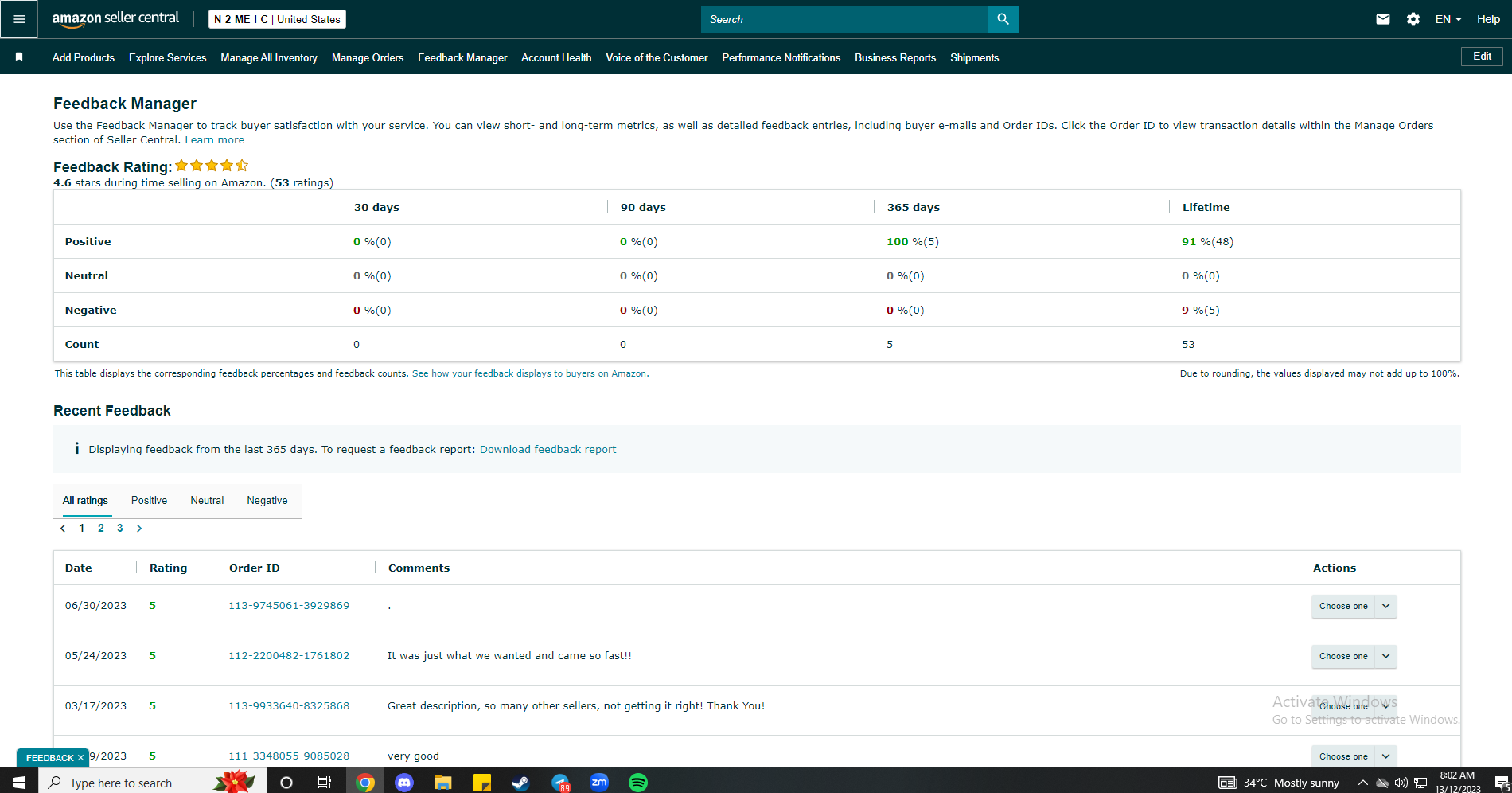Open Cortana circle icon in taskbar

tap(286, 783)
